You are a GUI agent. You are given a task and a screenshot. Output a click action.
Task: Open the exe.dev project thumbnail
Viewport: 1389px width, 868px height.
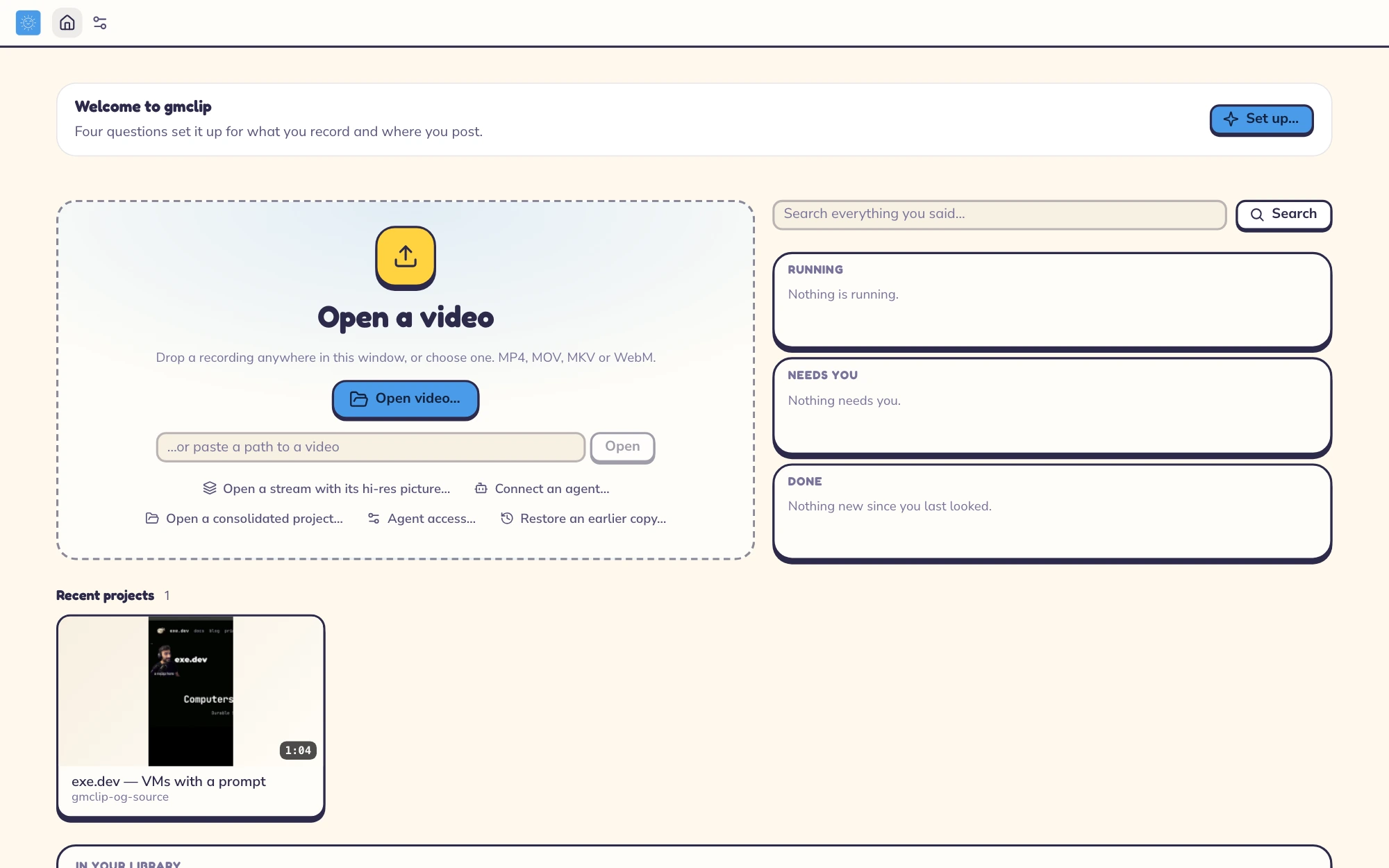191,692
